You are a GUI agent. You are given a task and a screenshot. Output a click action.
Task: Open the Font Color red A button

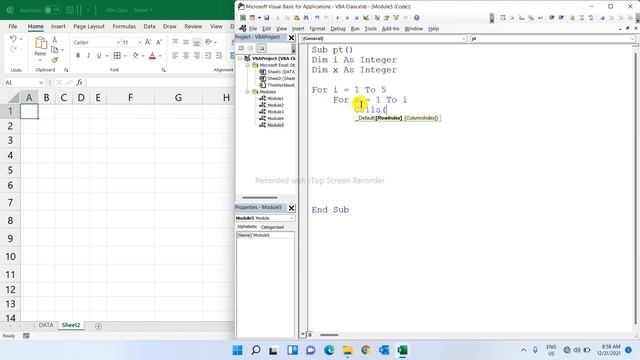[152, 56]
